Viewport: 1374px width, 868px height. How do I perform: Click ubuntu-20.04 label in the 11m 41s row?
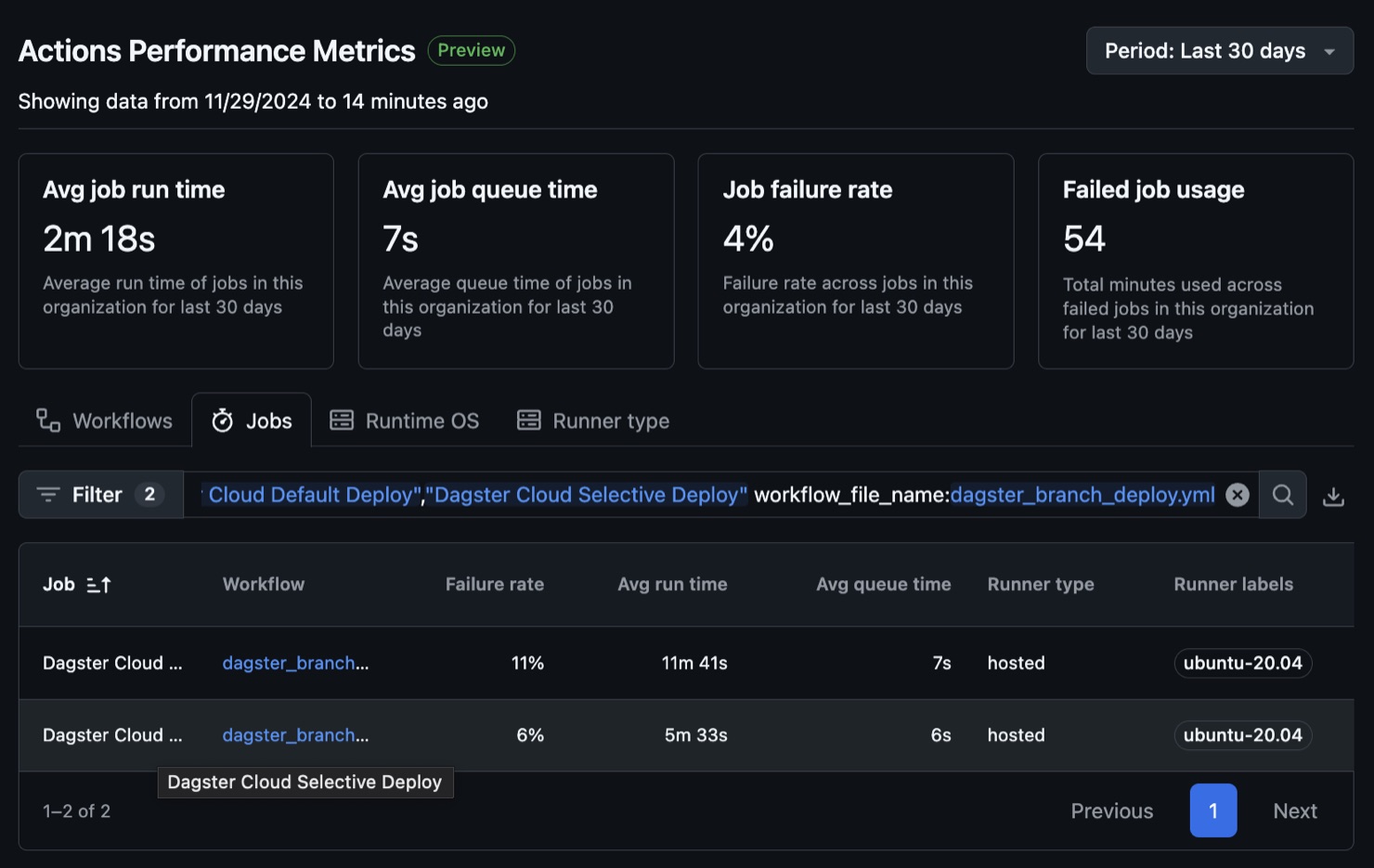click(1242, 663)
